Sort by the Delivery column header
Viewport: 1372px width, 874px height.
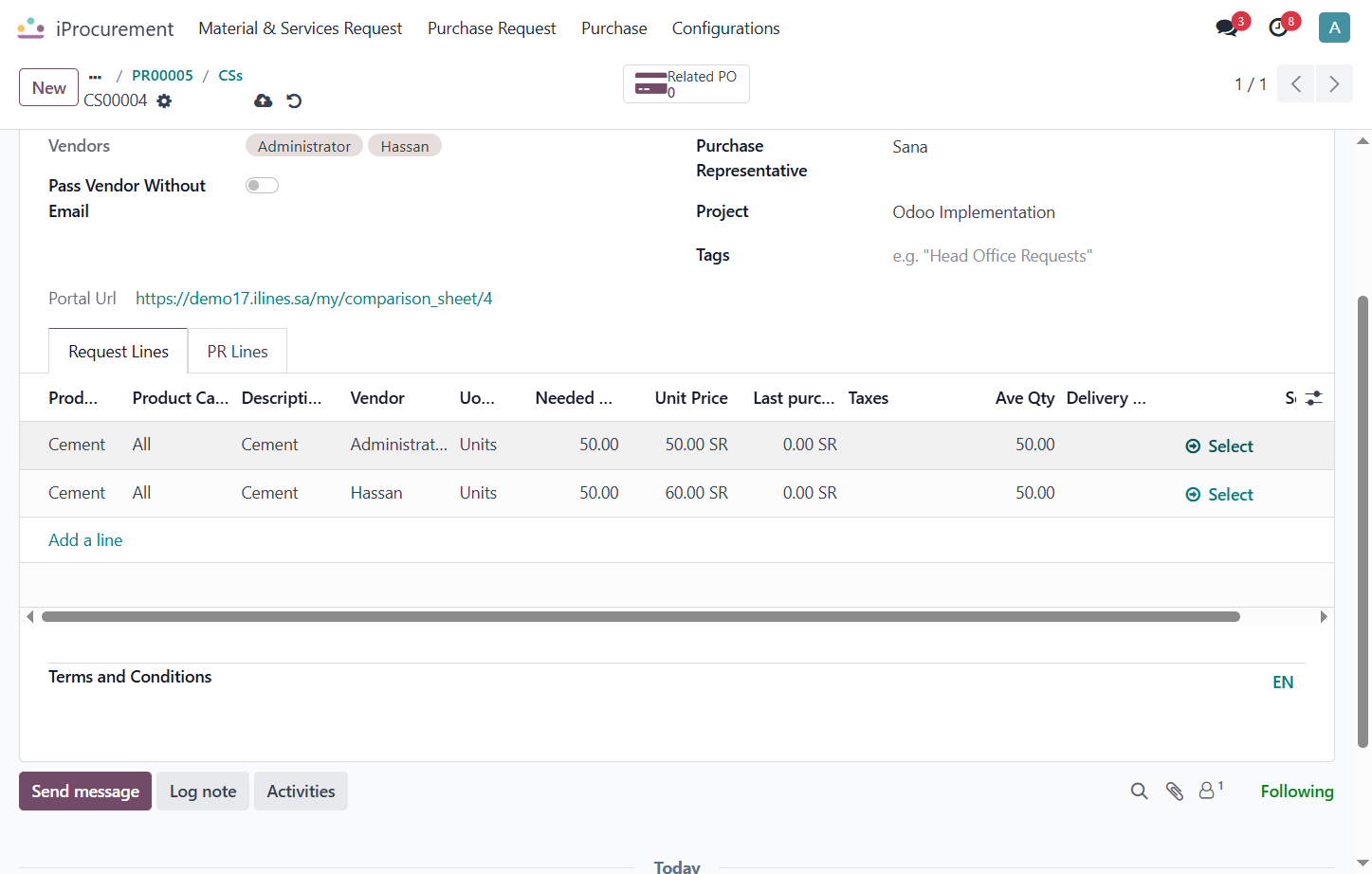1107,398
